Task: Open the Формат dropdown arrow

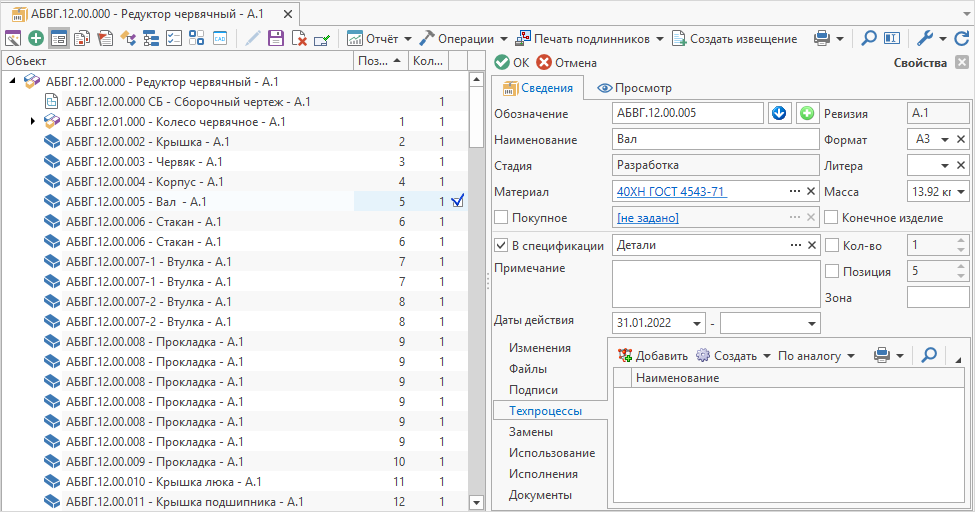Action: point(945,139)
